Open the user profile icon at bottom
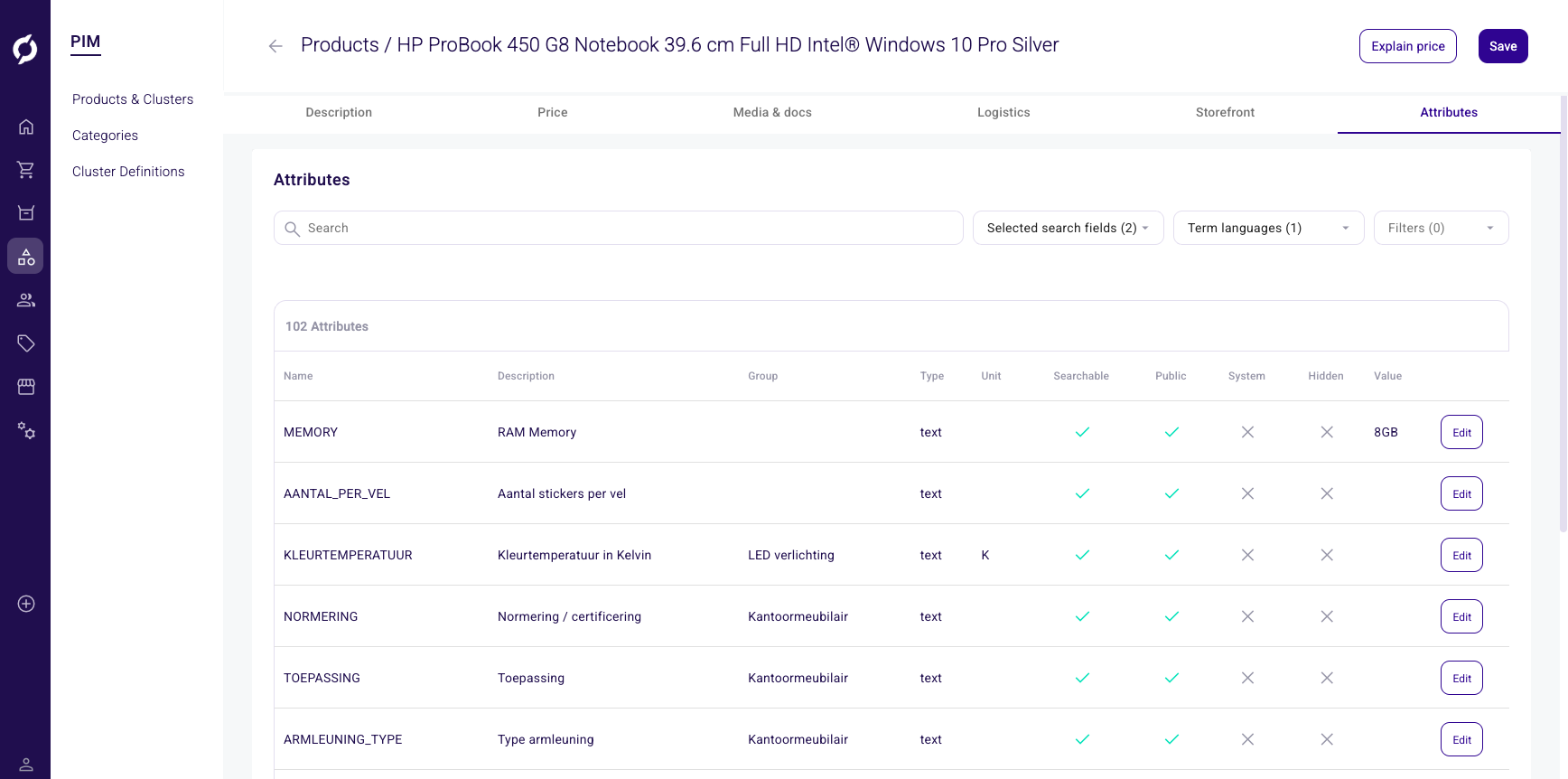Screen dimensions: 1568x779 click(26, 765)
